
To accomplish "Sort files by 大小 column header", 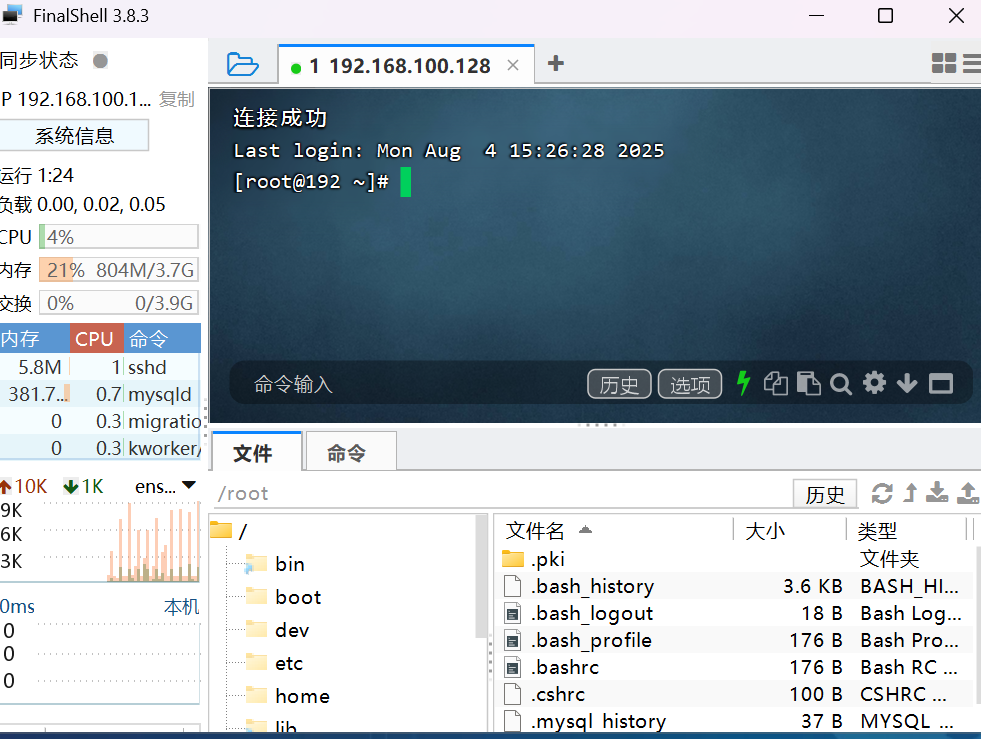I will coord(790,531).
